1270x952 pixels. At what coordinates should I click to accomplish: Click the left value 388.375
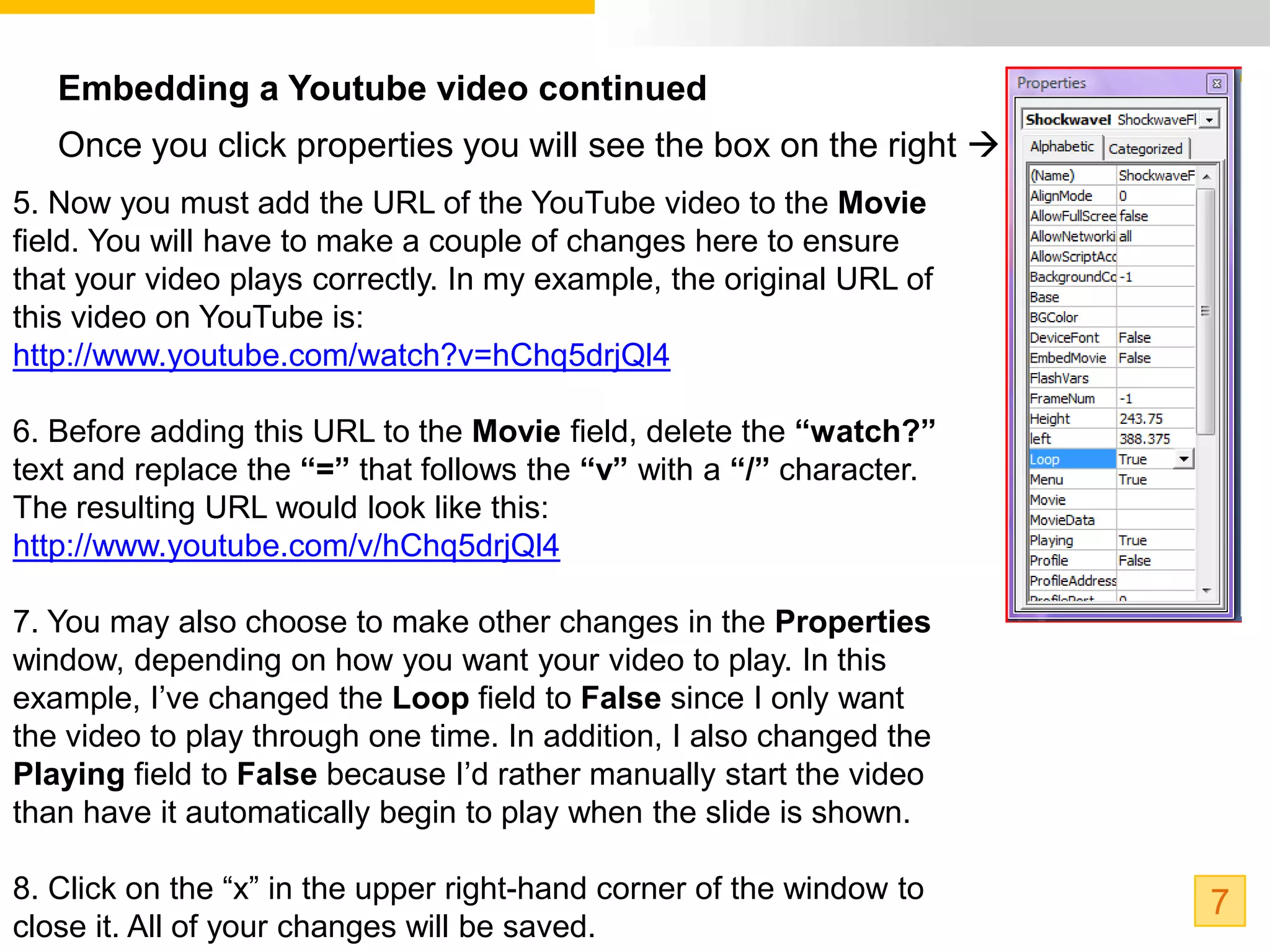coord(1156,439)
